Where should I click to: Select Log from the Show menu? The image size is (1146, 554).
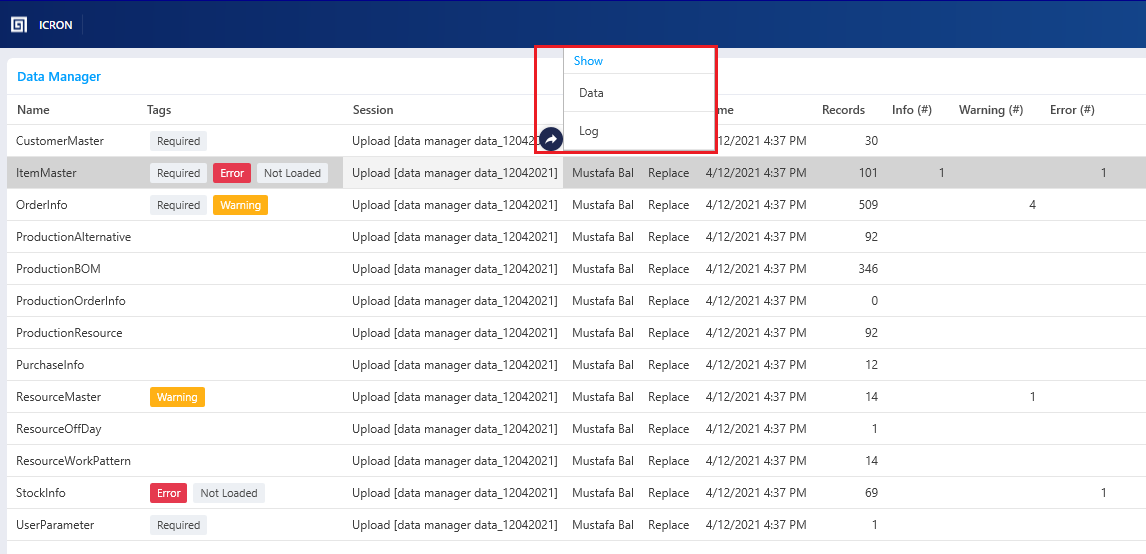pos(589,131)
